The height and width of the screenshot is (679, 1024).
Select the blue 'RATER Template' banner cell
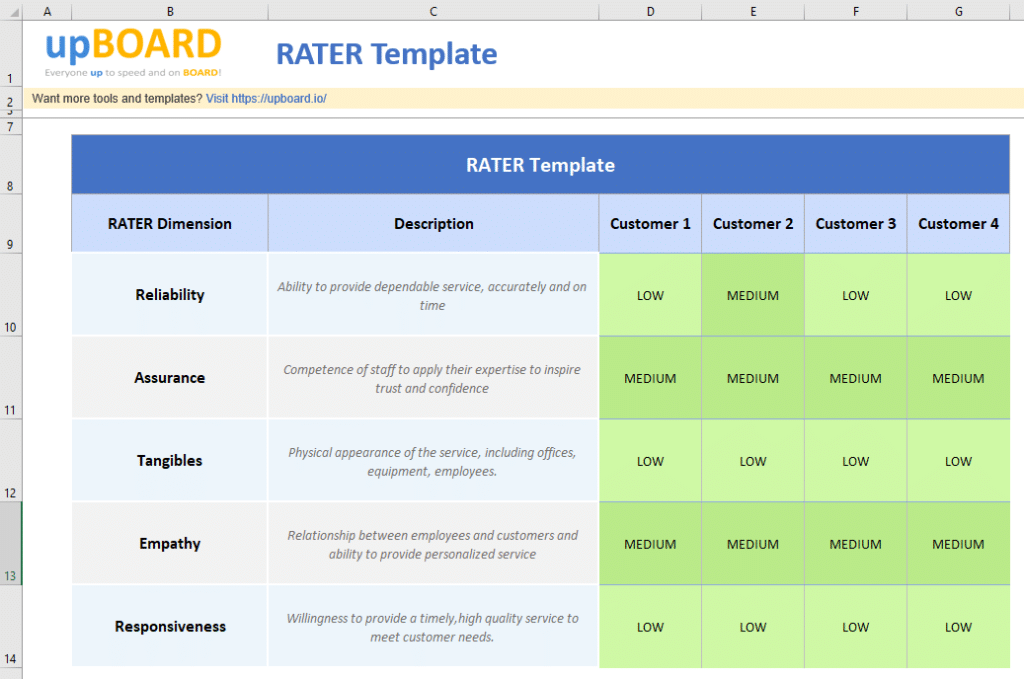click(x=540, y=165)
